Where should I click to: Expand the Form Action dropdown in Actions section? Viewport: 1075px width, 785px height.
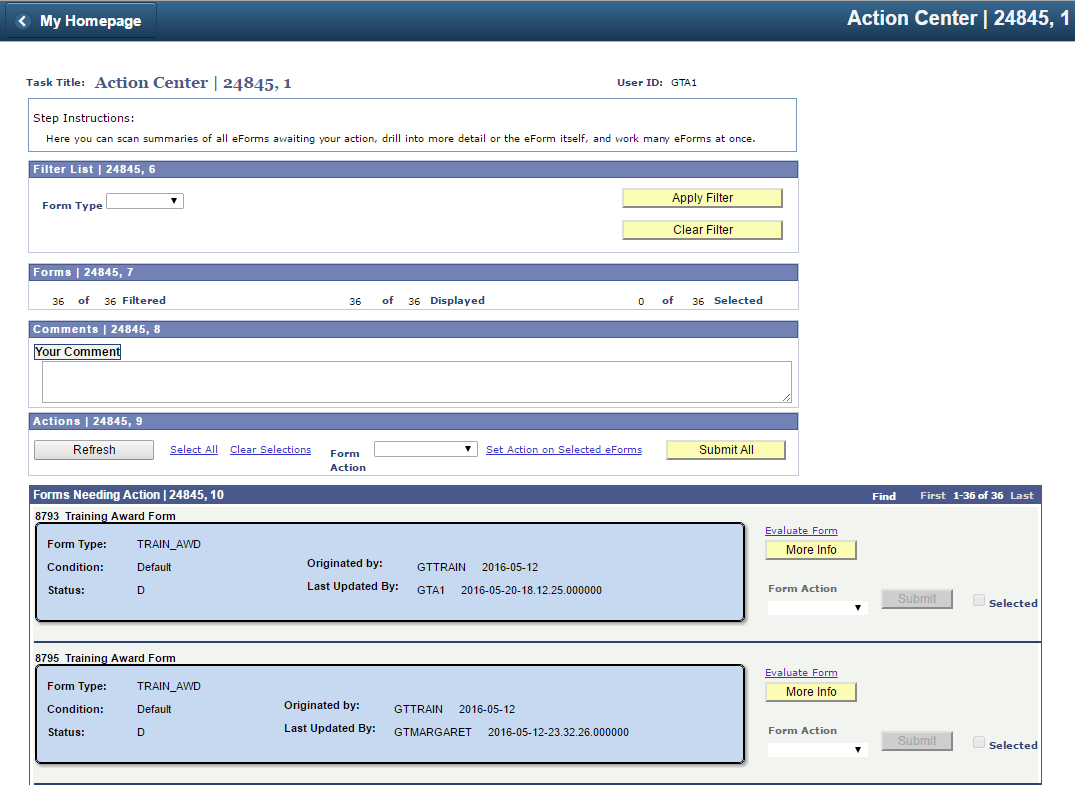coord(426,450)
